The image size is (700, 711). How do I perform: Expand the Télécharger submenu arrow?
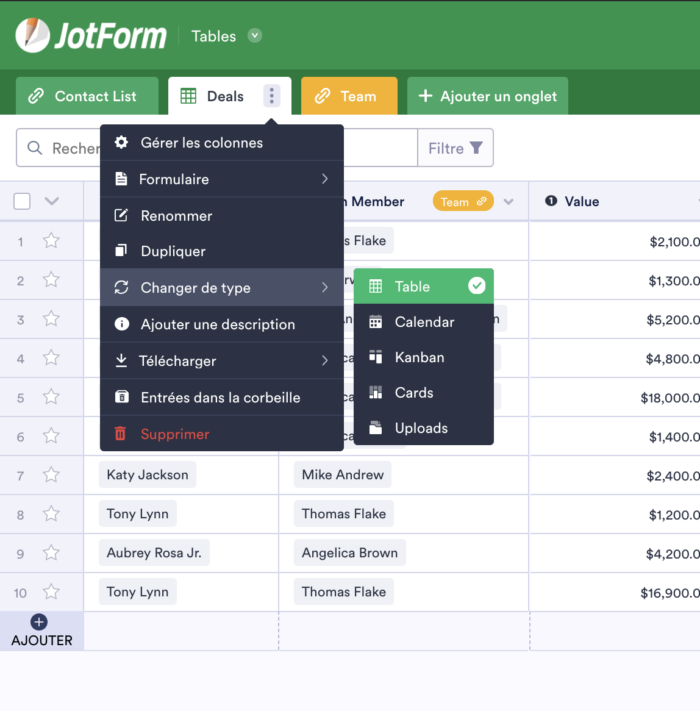tap(325, 360)
